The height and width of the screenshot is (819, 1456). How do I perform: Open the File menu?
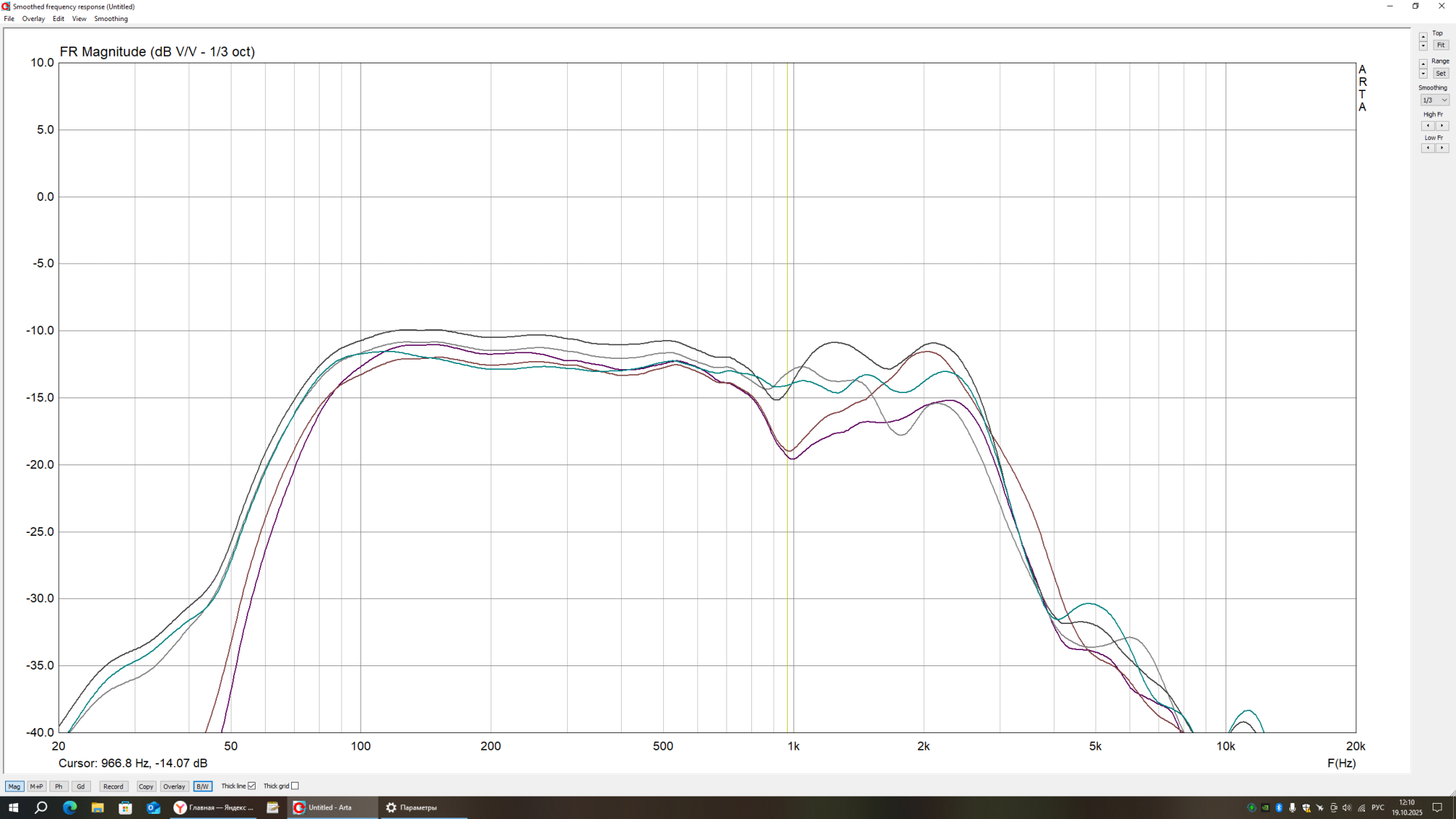click(x=9, y=19)
